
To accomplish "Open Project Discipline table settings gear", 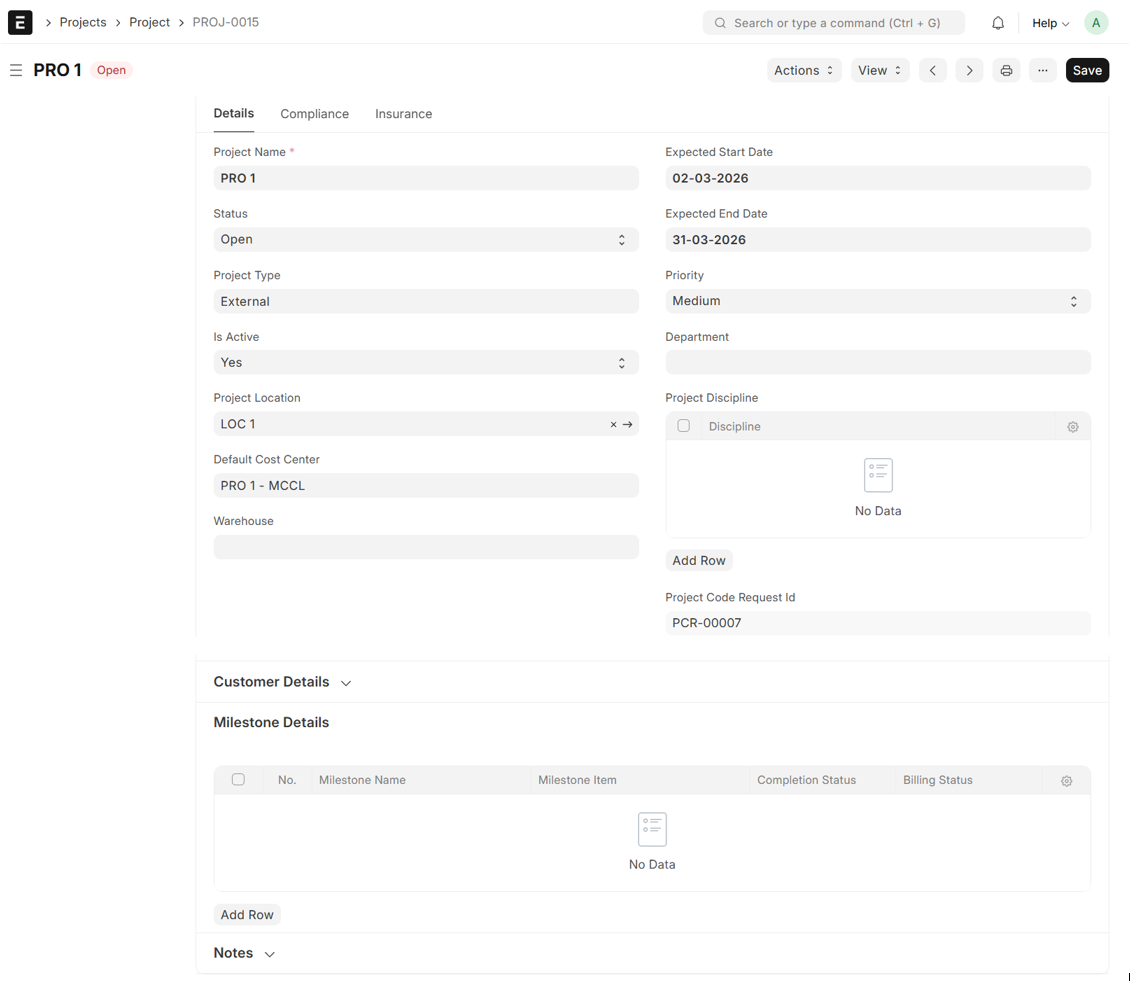I will coord(1072,427).
